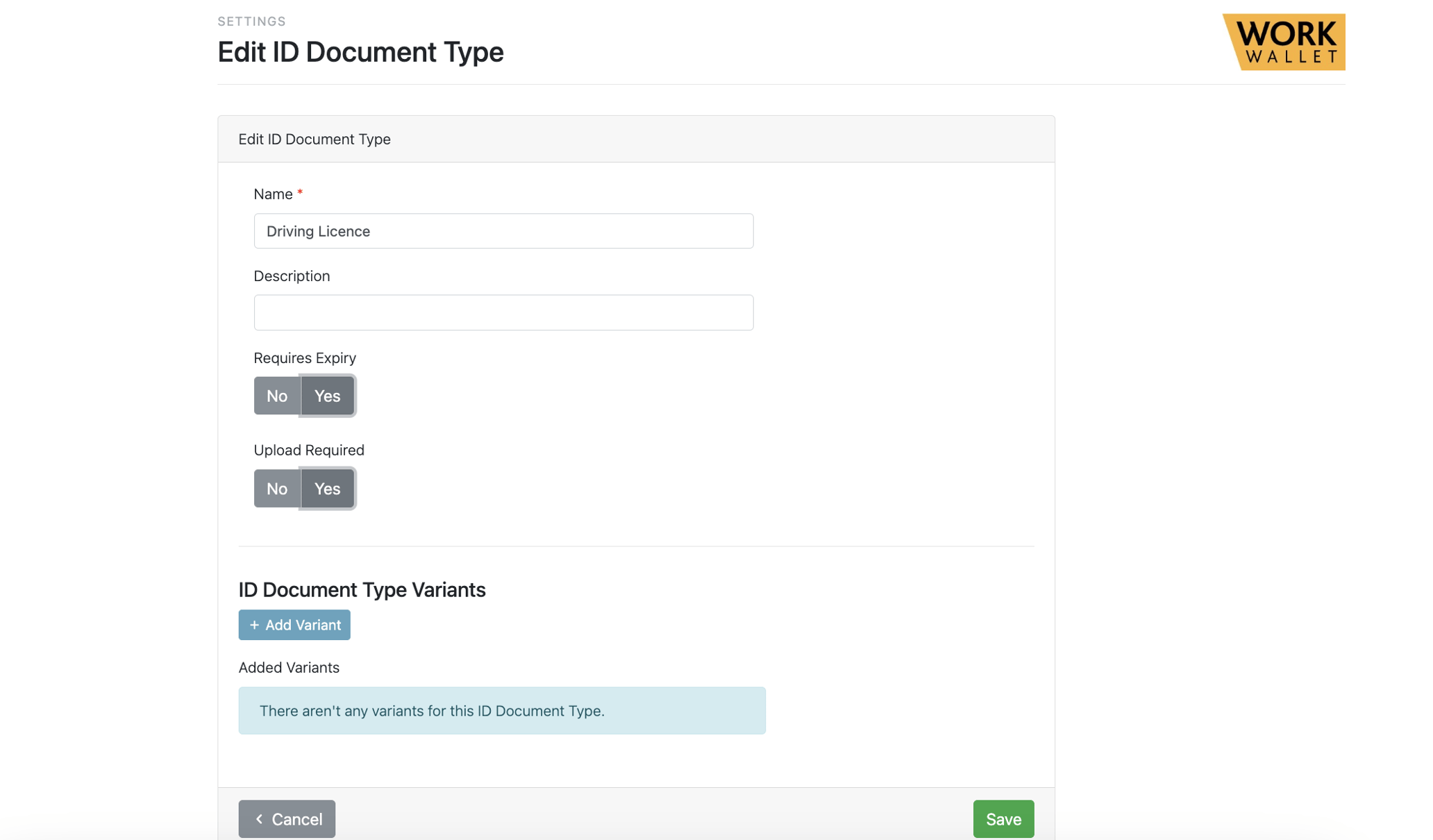Image resolution: width=1433 pixels, height=840 pixels.
Task: Select the text Driving Licence in Name field
Action: pos(318,230)
